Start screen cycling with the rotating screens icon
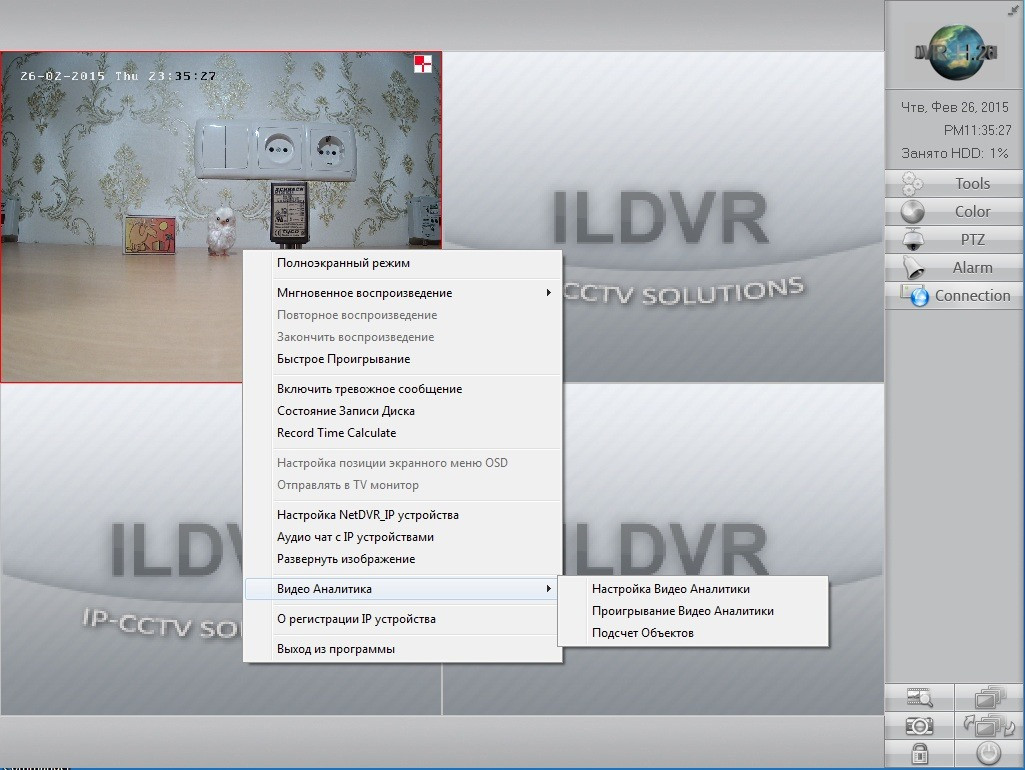The width and height of the screenshot is (1025, 770). click(988, 725)
